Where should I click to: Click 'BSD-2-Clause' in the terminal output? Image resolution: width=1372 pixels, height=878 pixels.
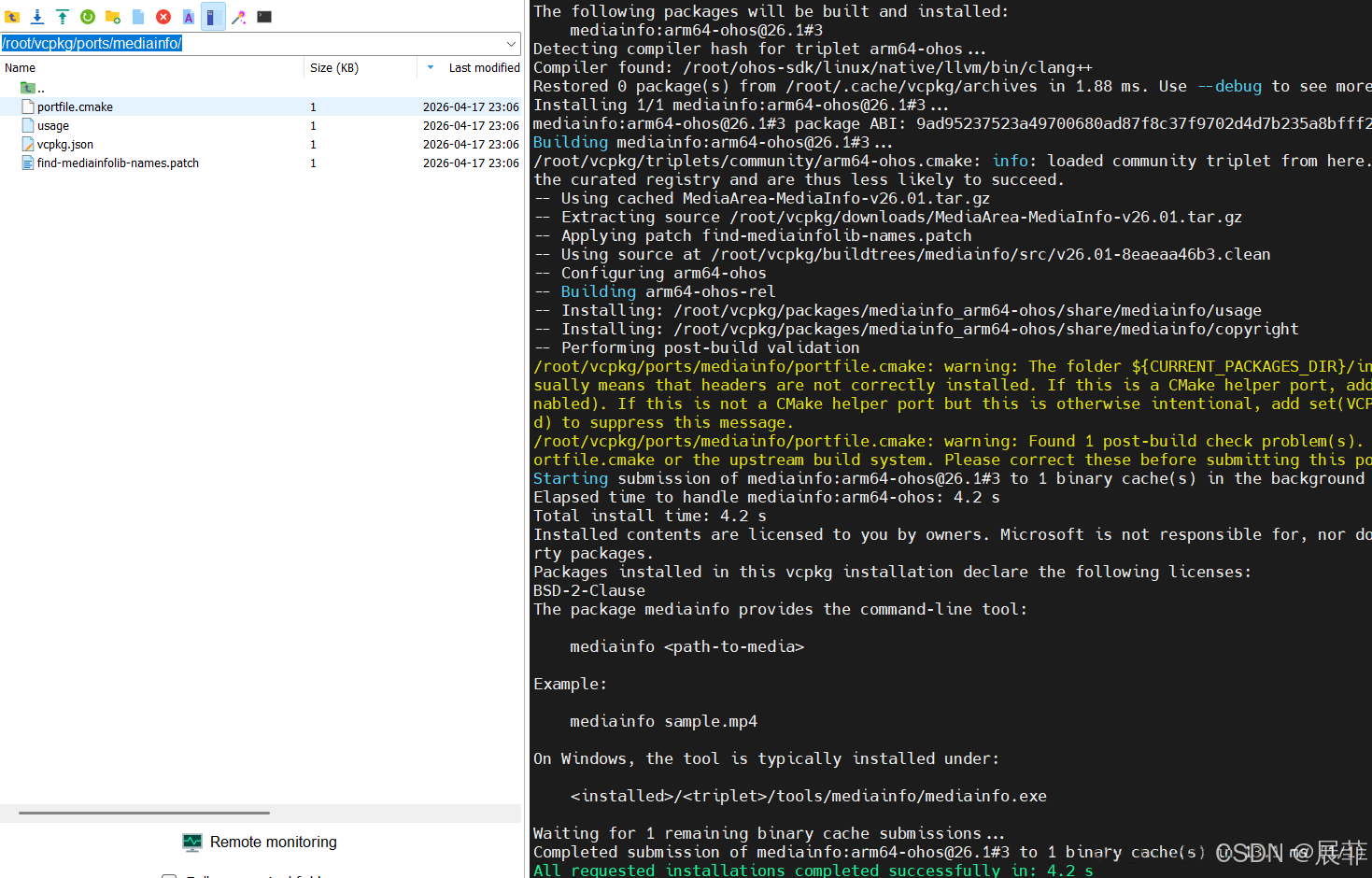pyautogui.click(x=589, y=590)
